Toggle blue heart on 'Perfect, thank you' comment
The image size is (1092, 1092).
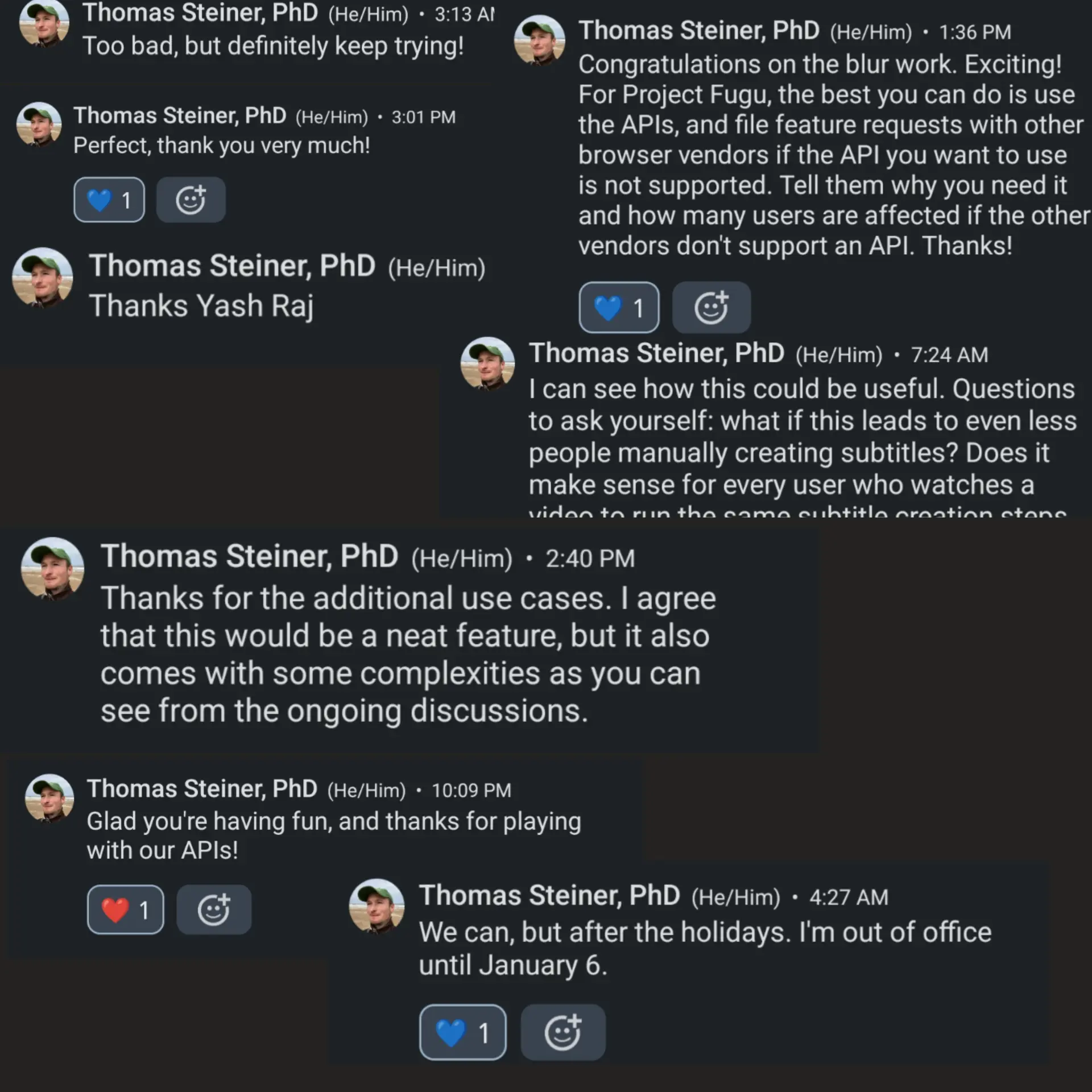109,200
